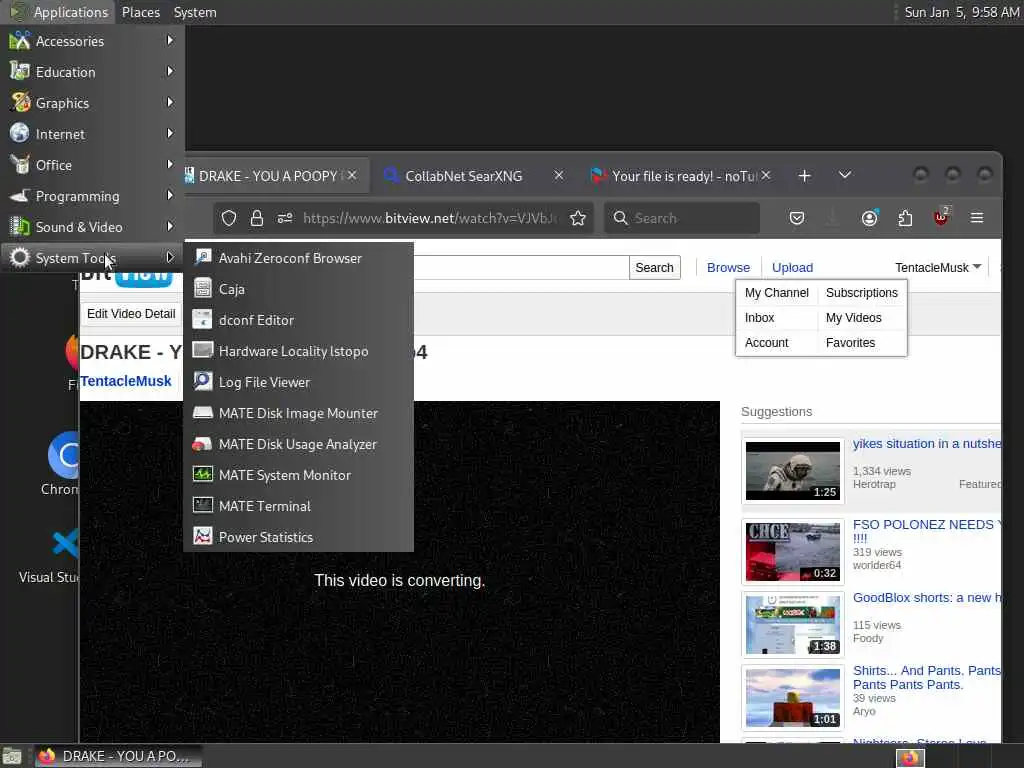1024x768 pixels.
Task: Open the Applications menu
Action: point(59,12)
